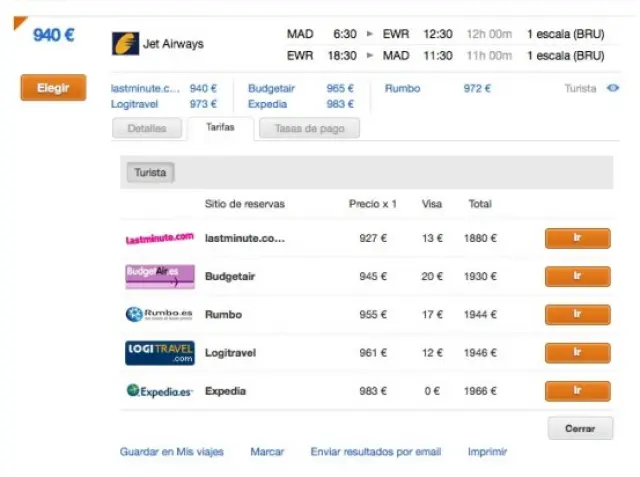
Task: Click return departure time 18:30
Action: pyautogui.click(x=342, y=55)
